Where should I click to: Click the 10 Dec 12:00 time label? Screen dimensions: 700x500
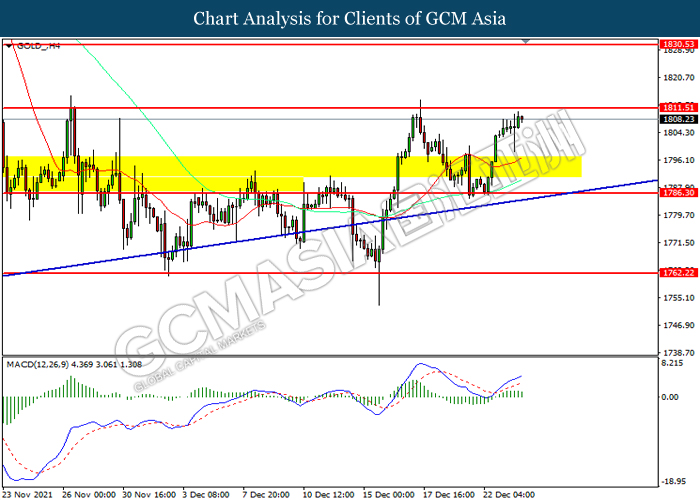pos(329,495)
